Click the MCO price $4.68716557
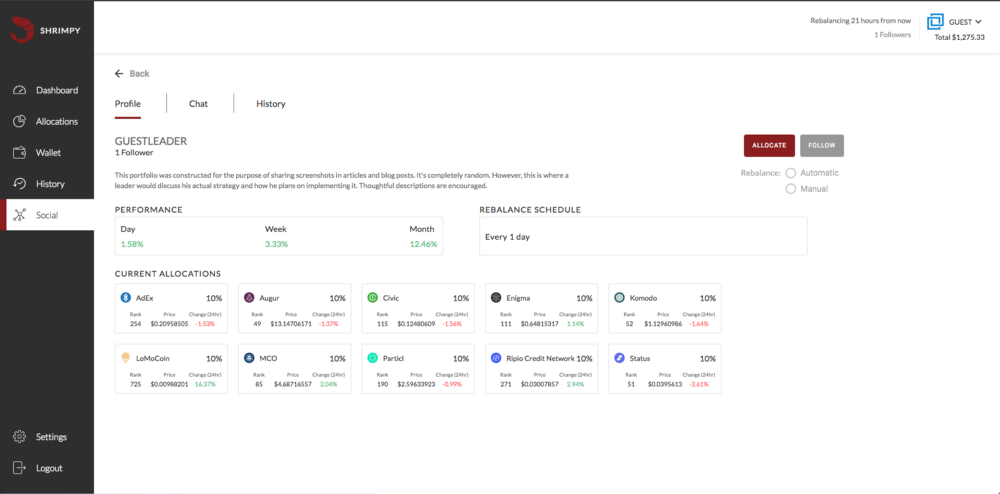1000x494 pixels. pos(293,384)
